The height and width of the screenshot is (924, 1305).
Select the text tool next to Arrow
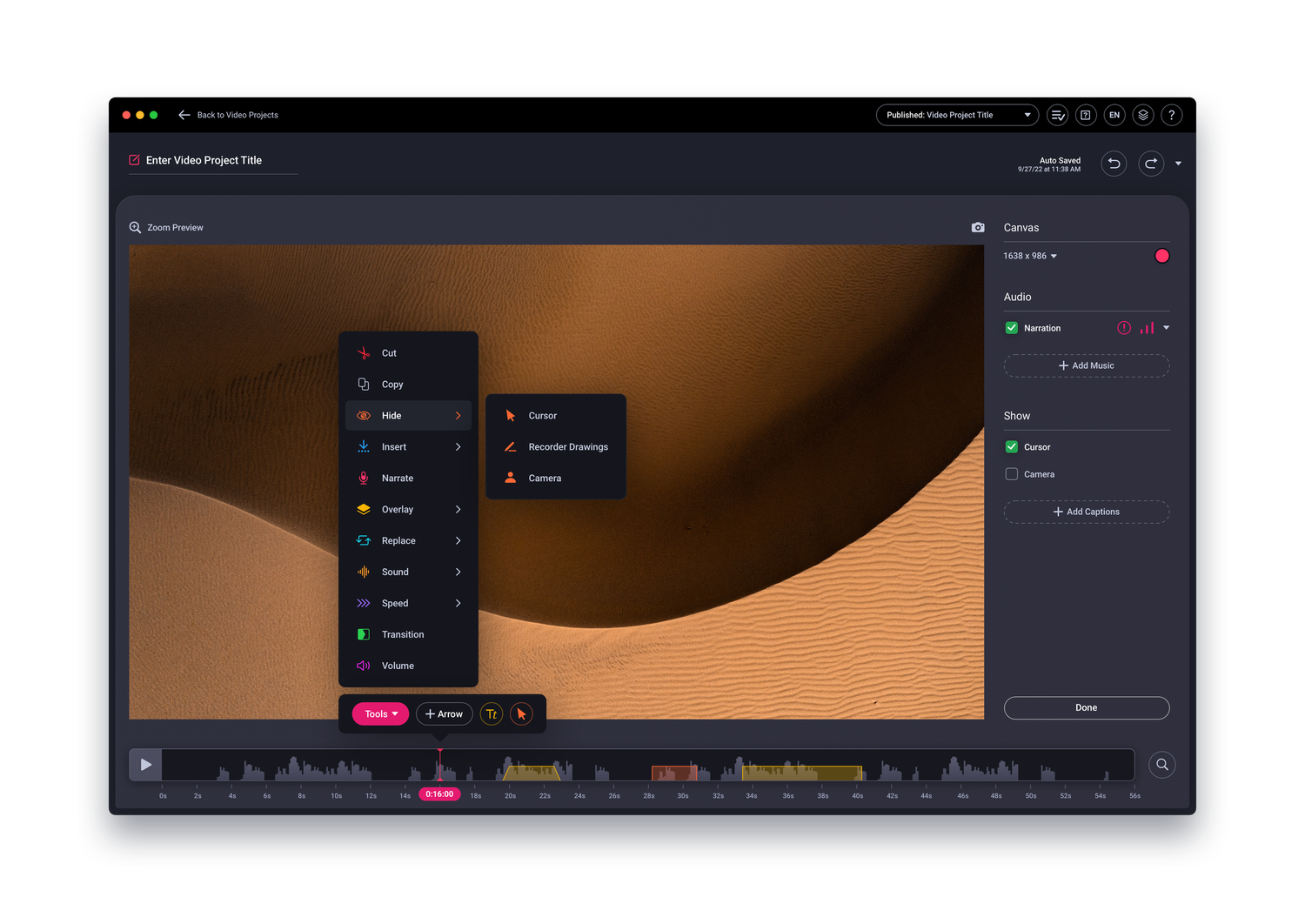tap(491, 713)
